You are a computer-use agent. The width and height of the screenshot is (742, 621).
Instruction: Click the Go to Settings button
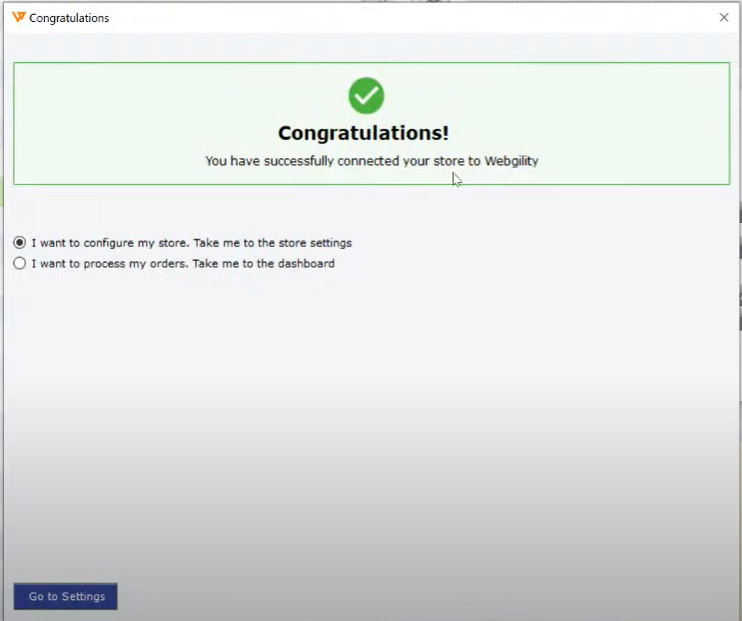tap(65, 596)
